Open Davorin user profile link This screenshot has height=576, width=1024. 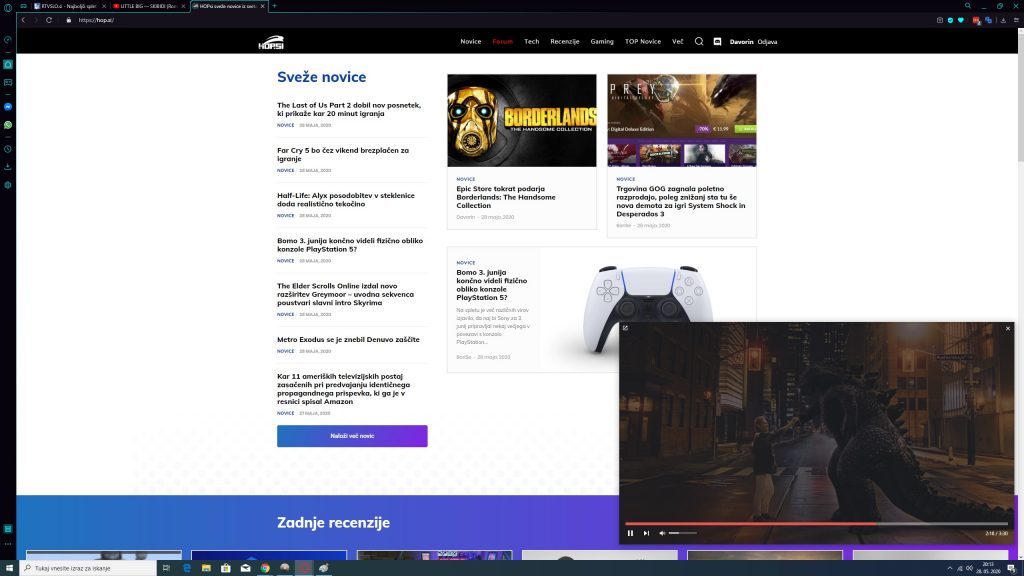741,42
